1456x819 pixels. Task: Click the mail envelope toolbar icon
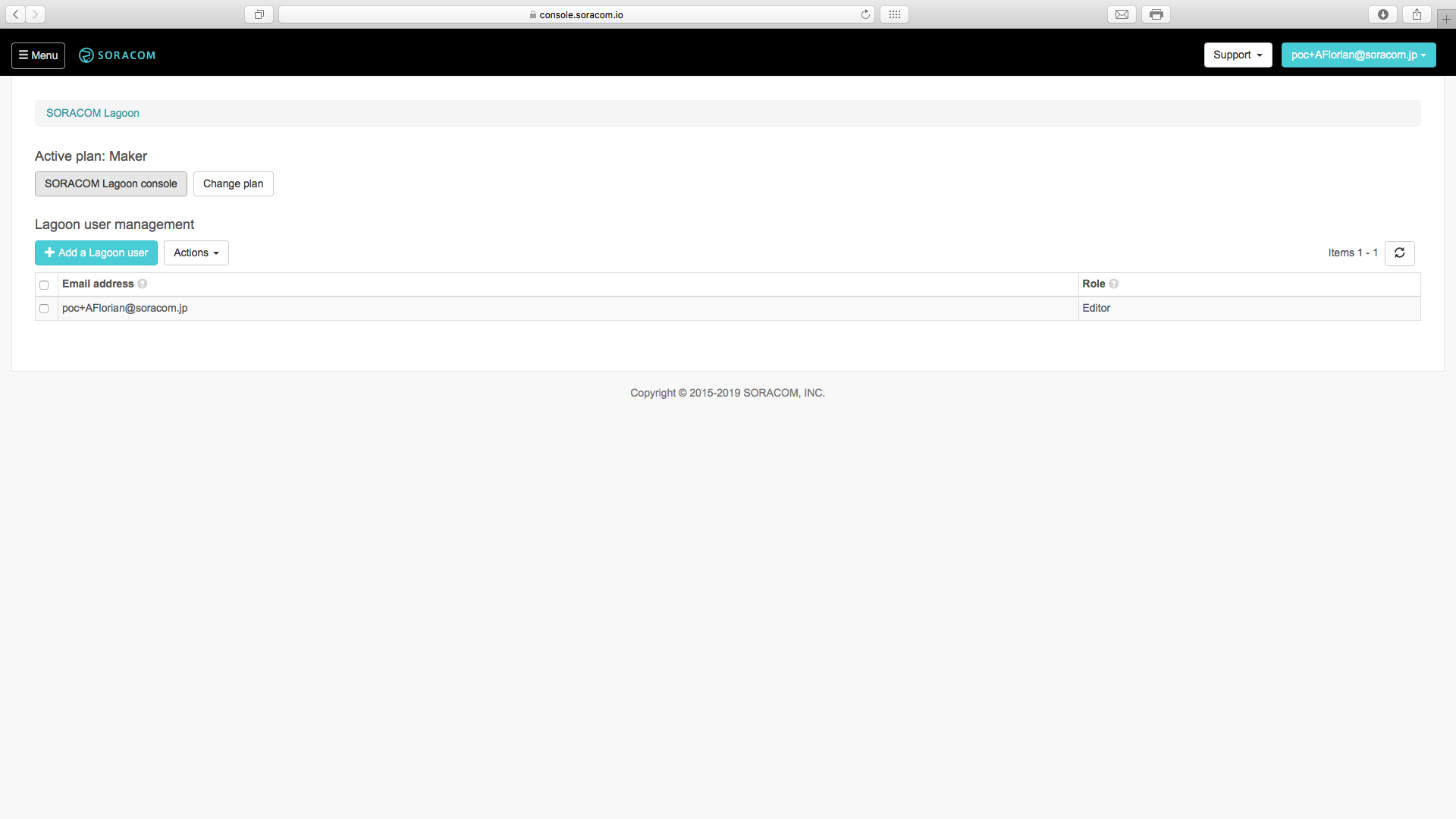pyautogui.click(x=1122, y=14)
